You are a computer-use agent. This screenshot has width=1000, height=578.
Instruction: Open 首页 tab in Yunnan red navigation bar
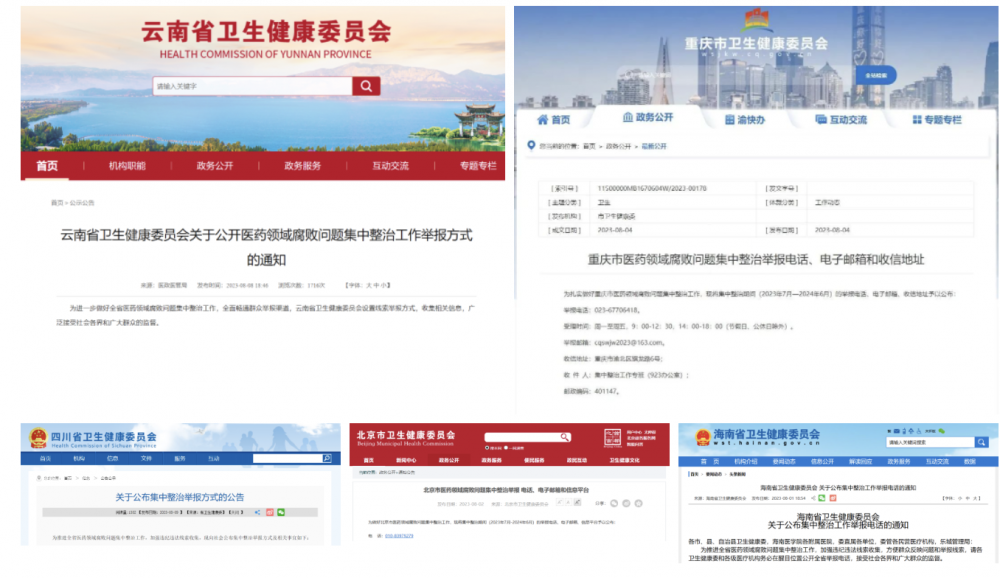coord(47,166)
